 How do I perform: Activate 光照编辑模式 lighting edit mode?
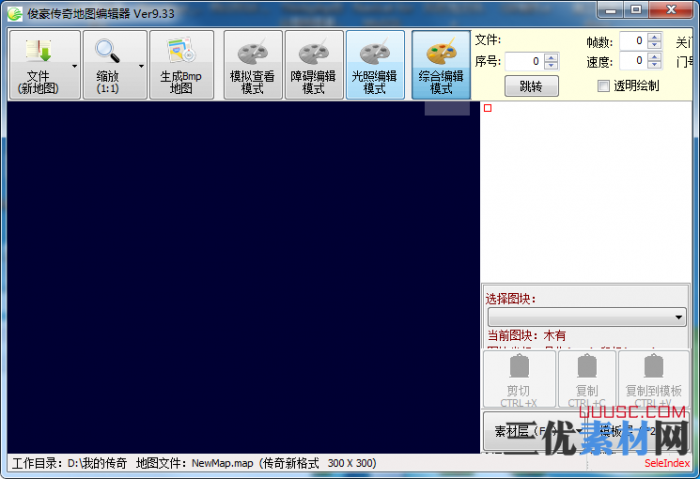tap(375, 65)
